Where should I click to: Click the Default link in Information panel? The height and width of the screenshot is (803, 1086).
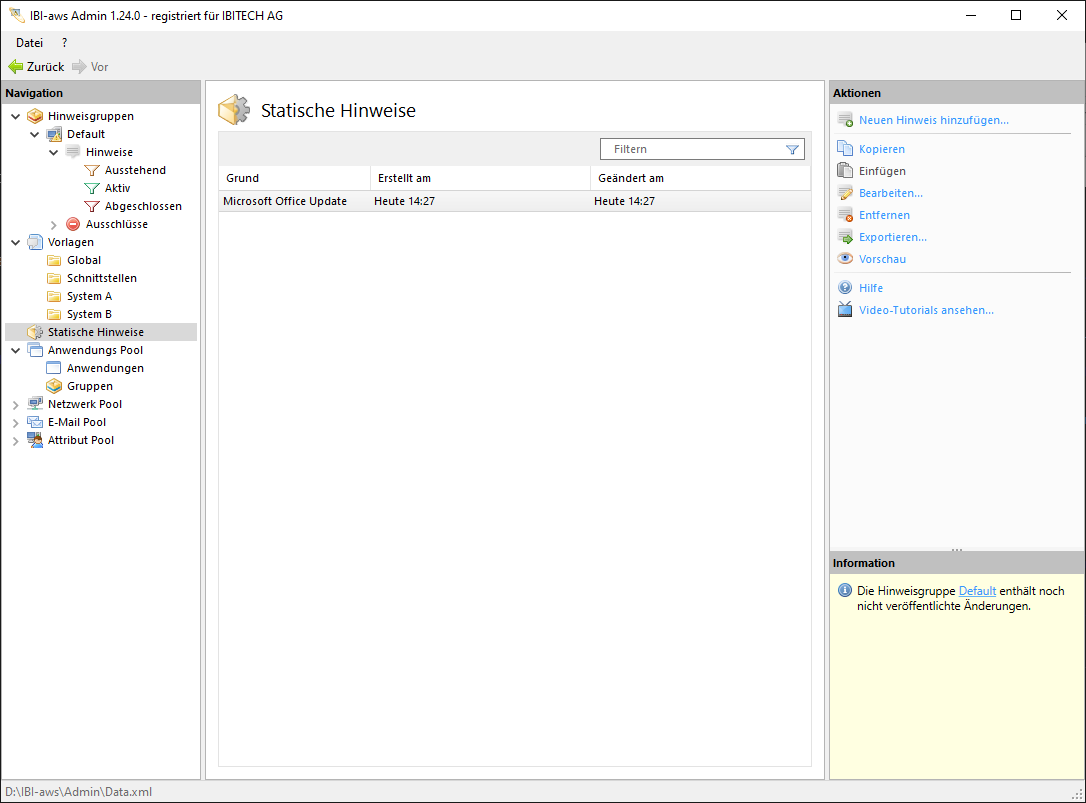(x=977, y=591)
